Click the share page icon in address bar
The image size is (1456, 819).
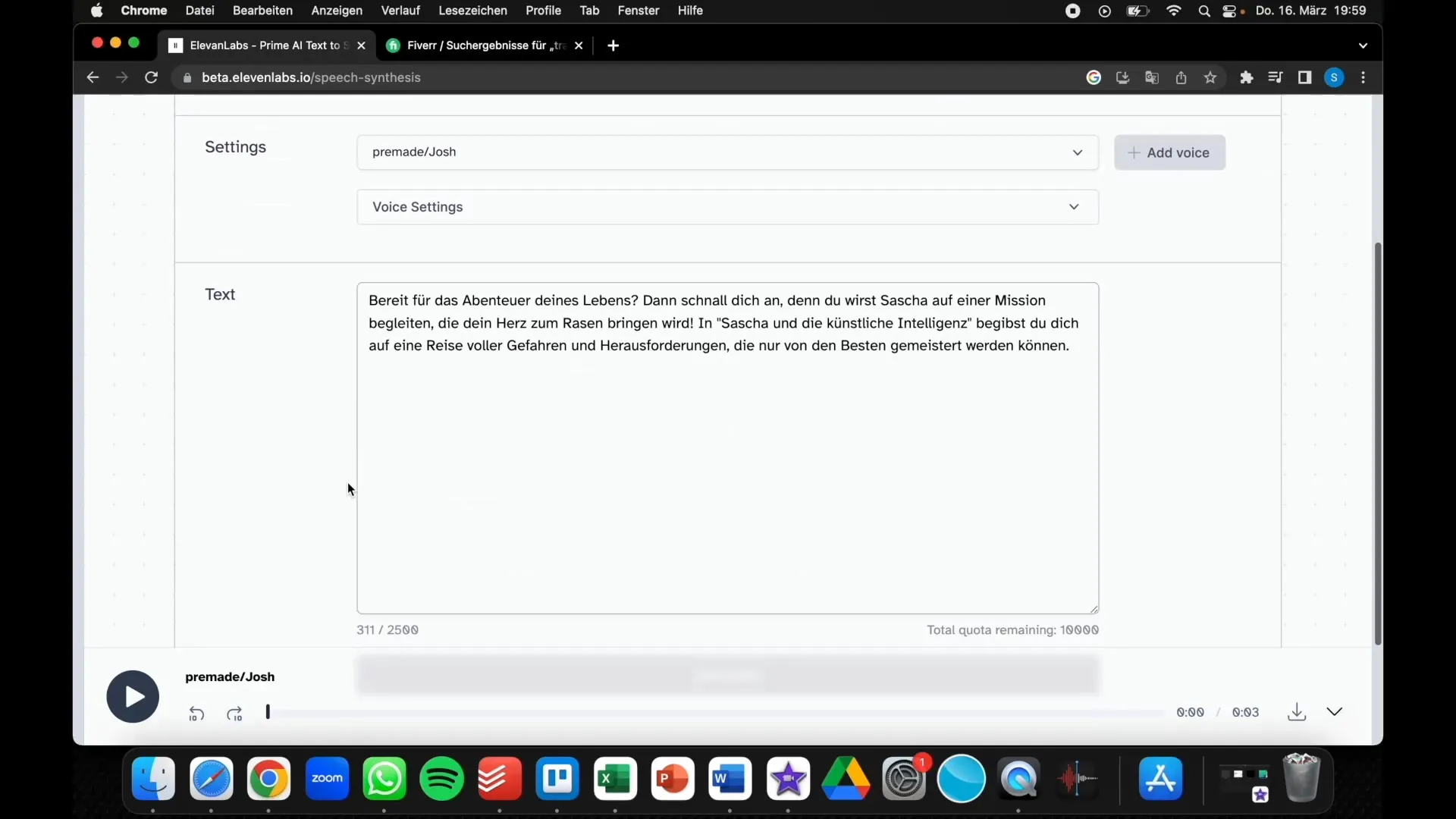click(1181, 77)
